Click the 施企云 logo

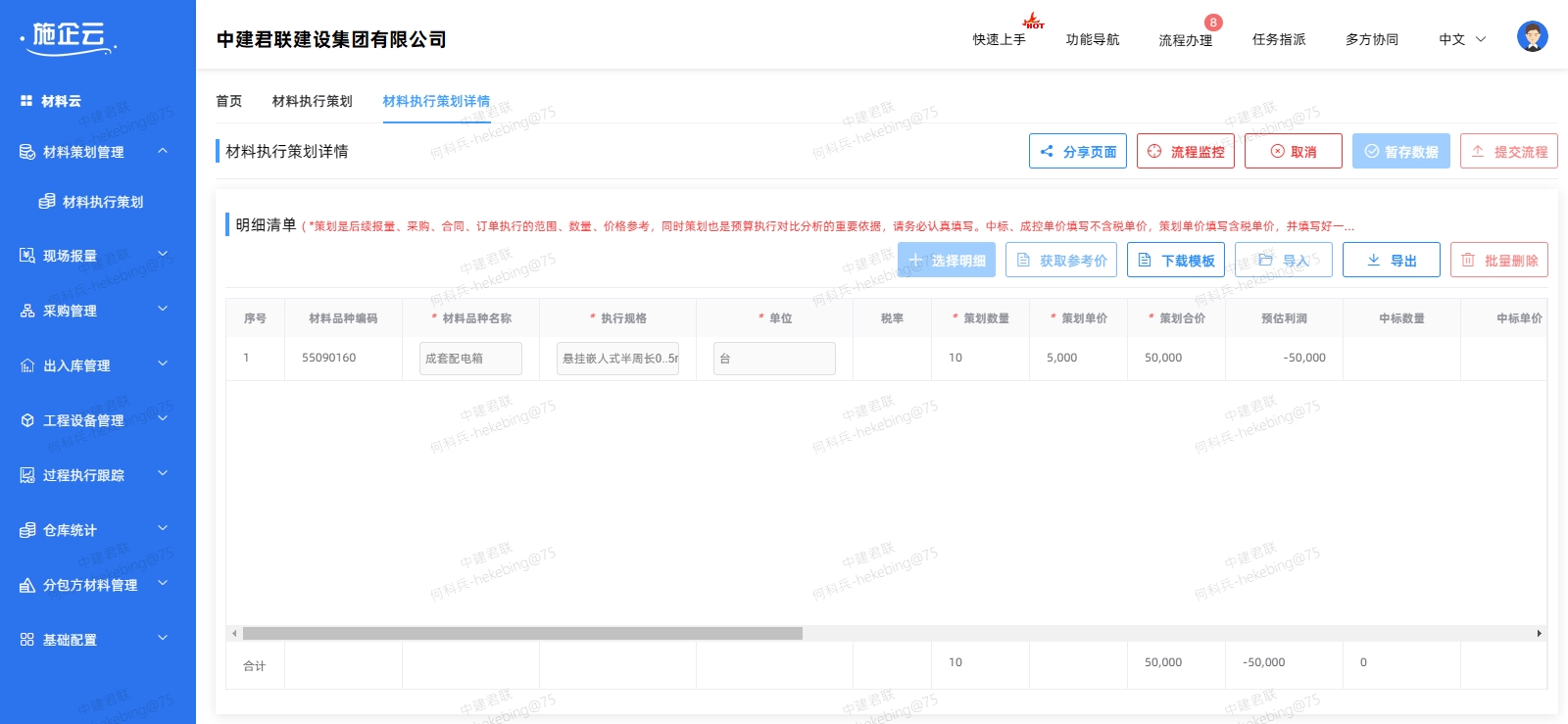pos(69,37)
